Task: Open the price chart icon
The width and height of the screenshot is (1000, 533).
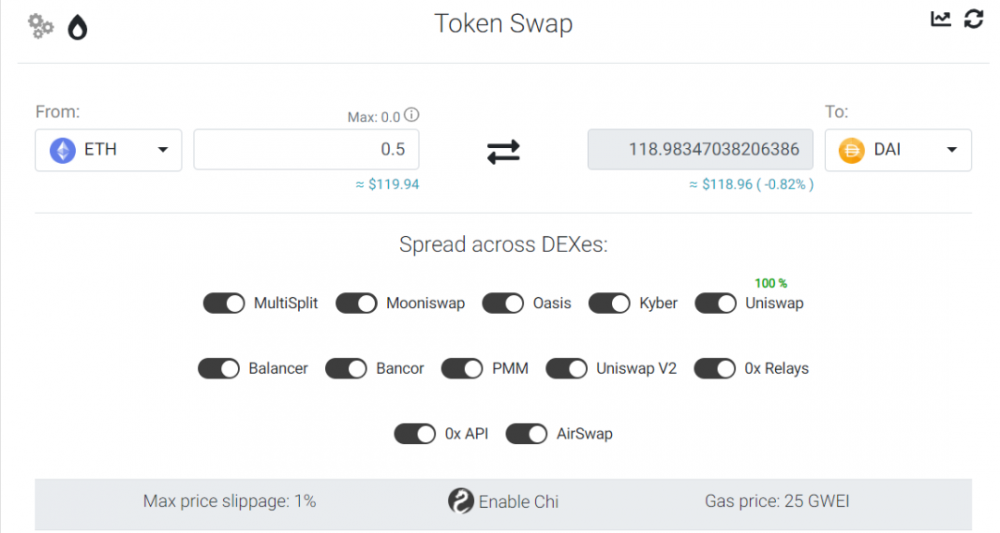Action: (940, 19)
